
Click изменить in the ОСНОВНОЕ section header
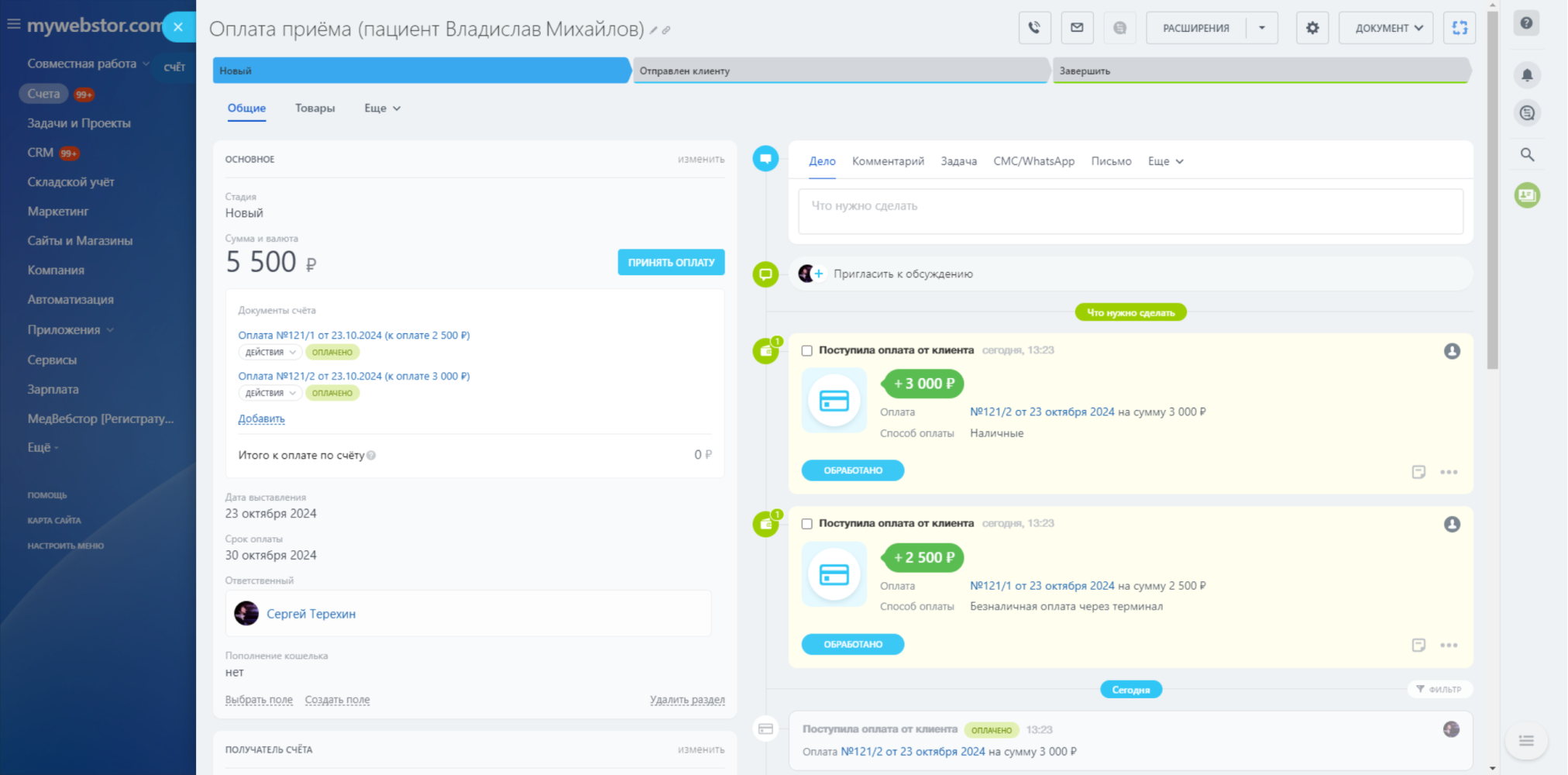pos(701,159)
